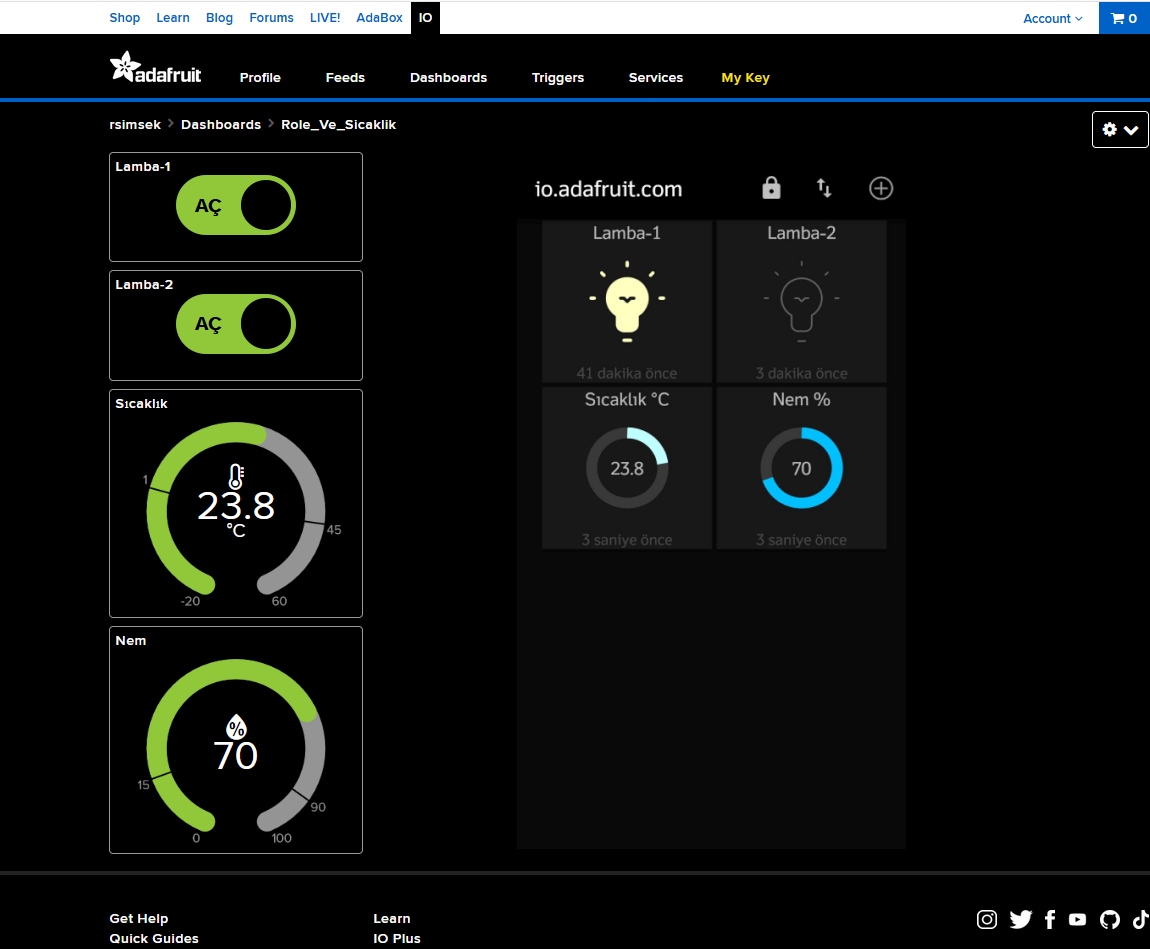Open the AdaBox link
This screenshot has width=1150, height=949.
[x=379, y=18]
